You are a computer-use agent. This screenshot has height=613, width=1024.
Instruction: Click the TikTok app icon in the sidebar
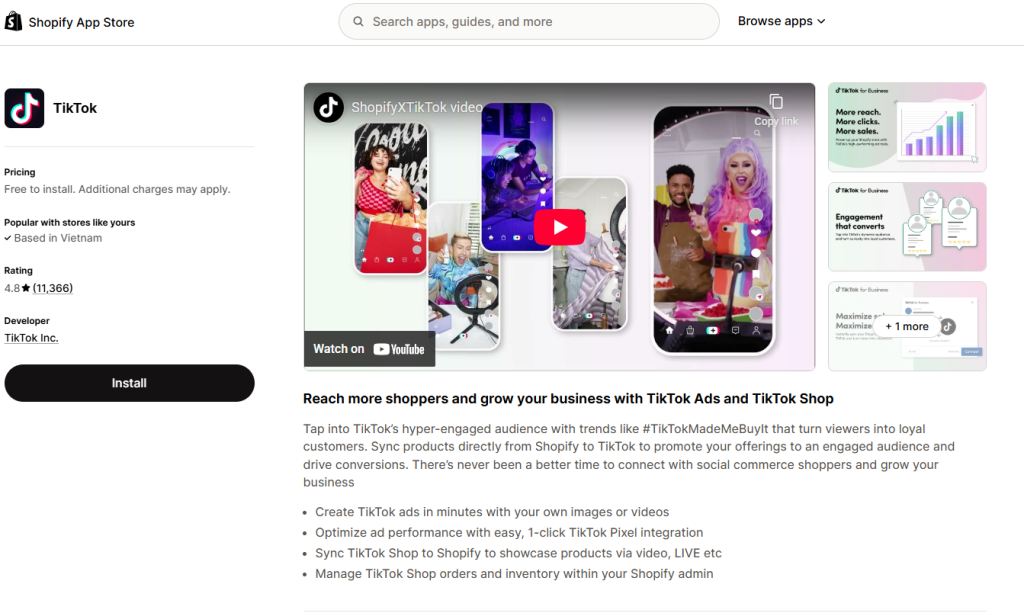pyautogui.click(x=24, y=108)
